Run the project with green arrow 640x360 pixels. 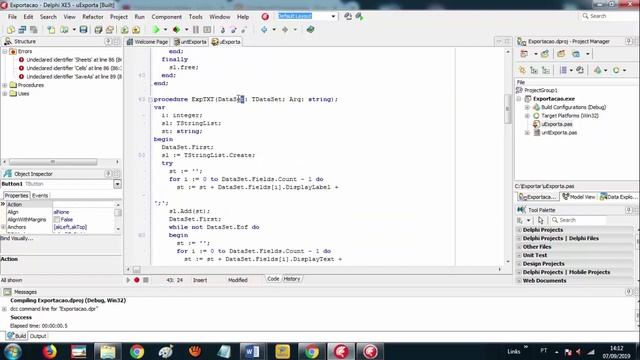point(156,29)
